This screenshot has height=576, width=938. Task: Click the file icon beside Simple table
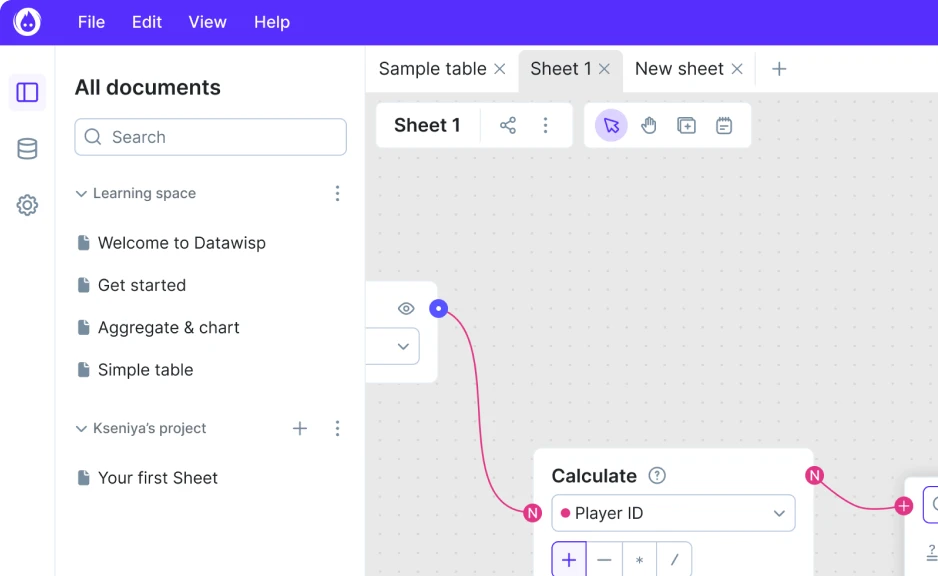(84, 370)
